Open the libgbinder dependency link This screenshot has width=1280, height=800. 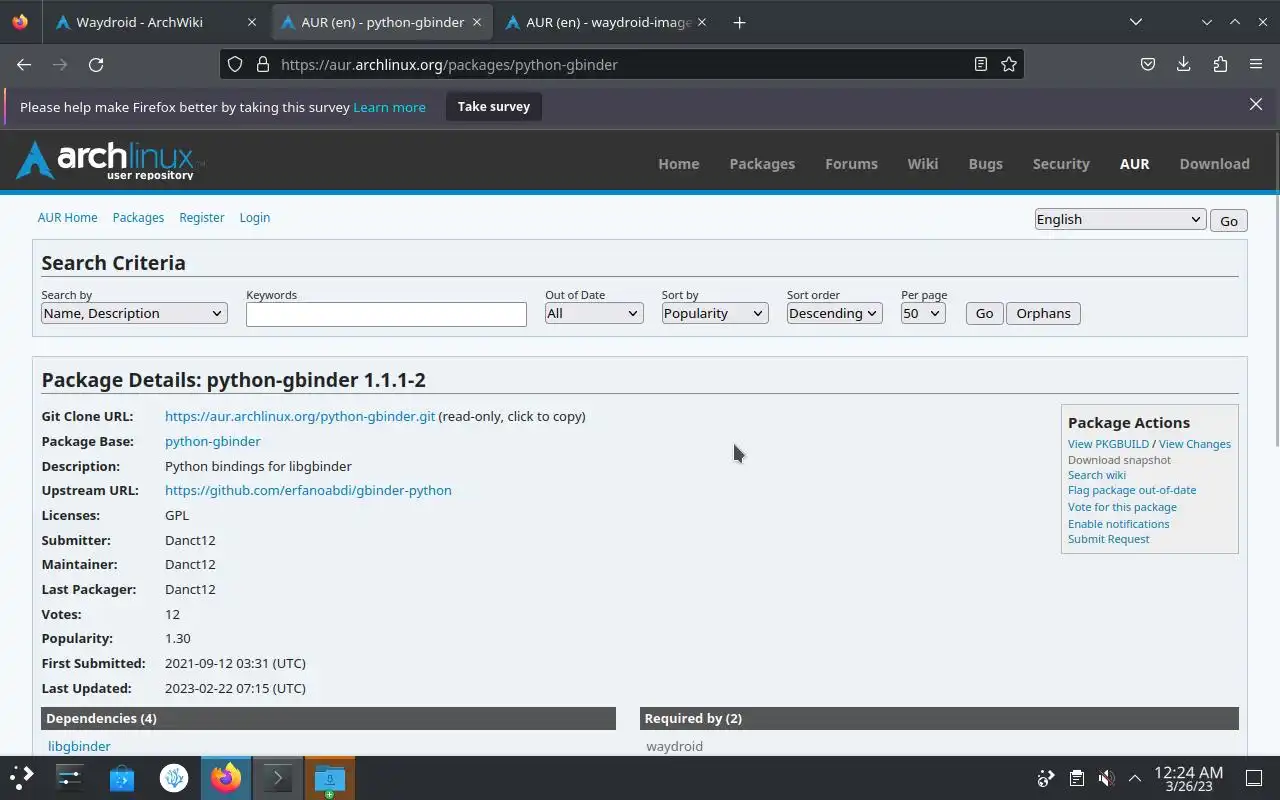tap(79, 746)
